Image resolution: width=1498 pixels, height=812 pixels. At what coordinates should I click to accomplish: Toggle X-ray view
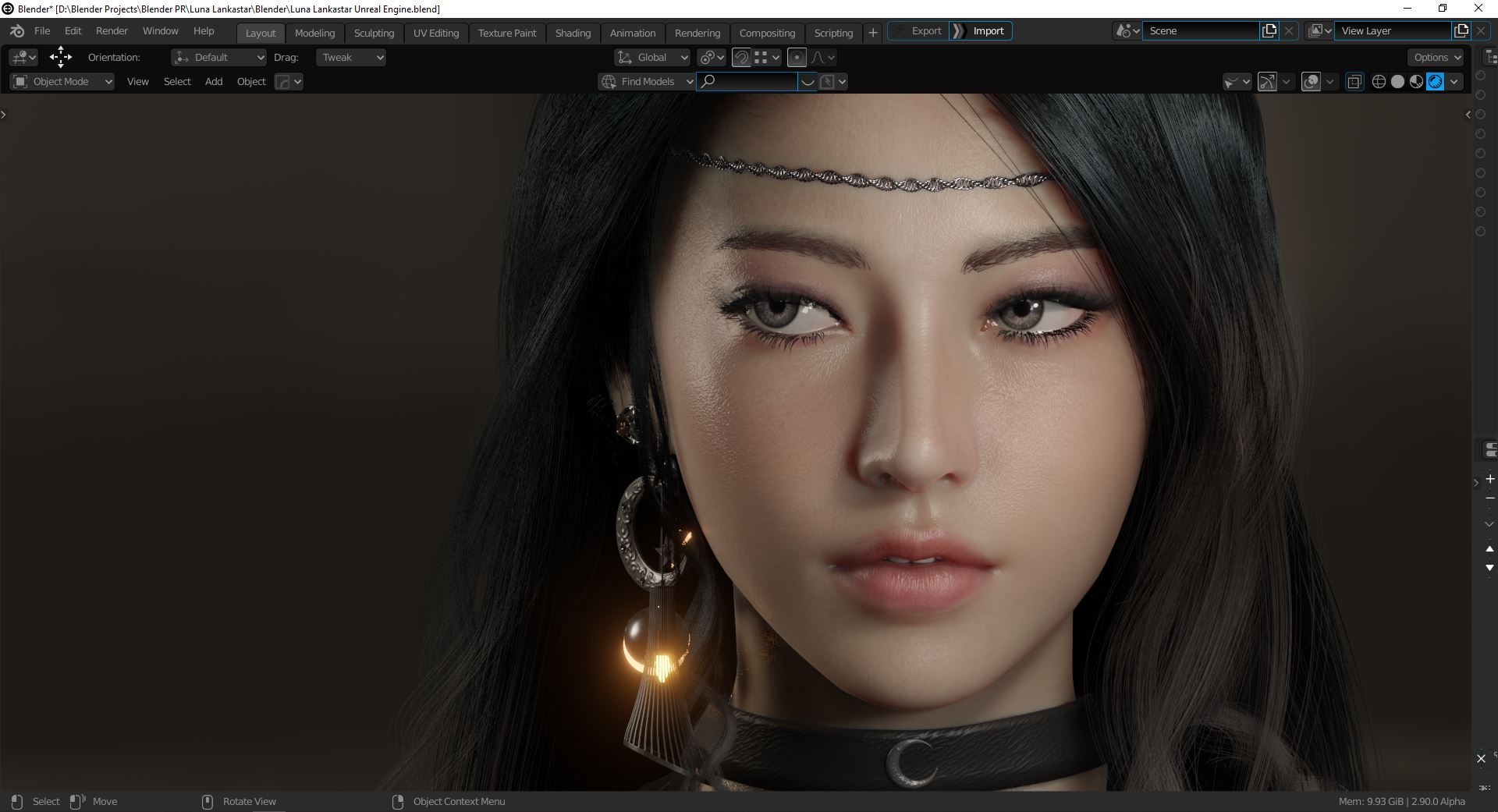(1354, 82)
